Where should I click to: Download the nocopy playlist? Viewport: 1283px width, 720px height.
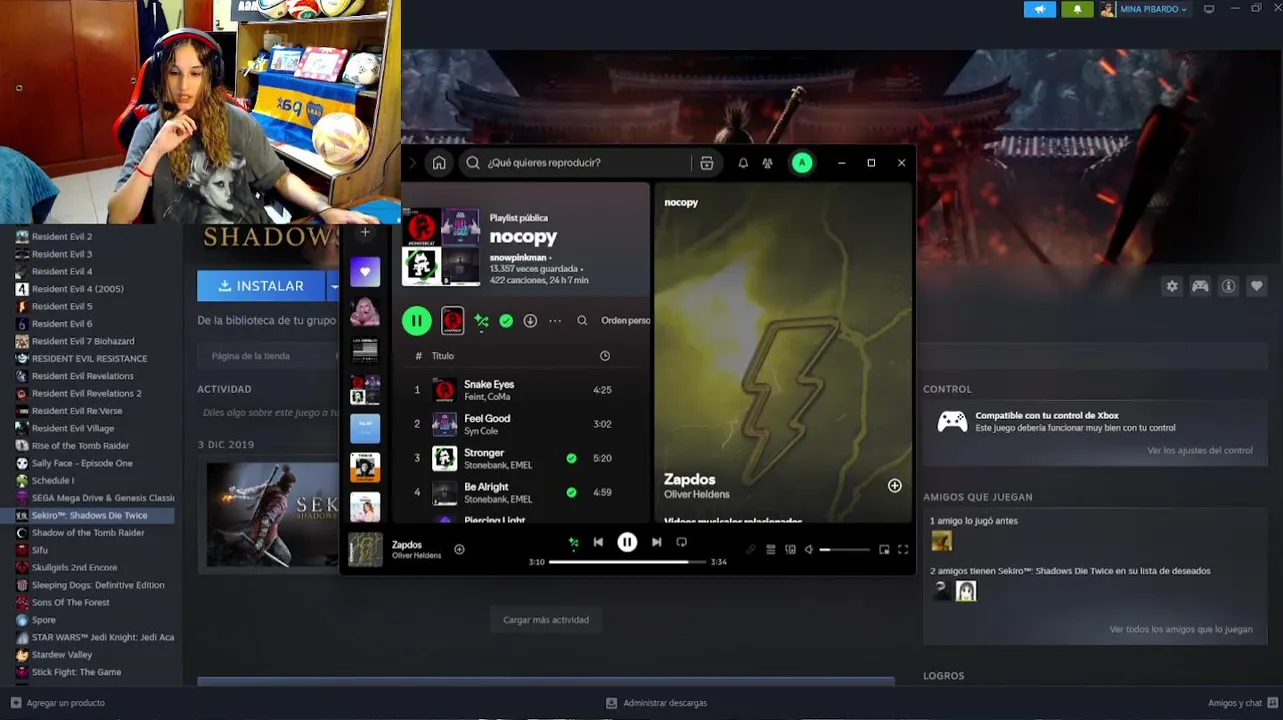click(x=530, y=321)
